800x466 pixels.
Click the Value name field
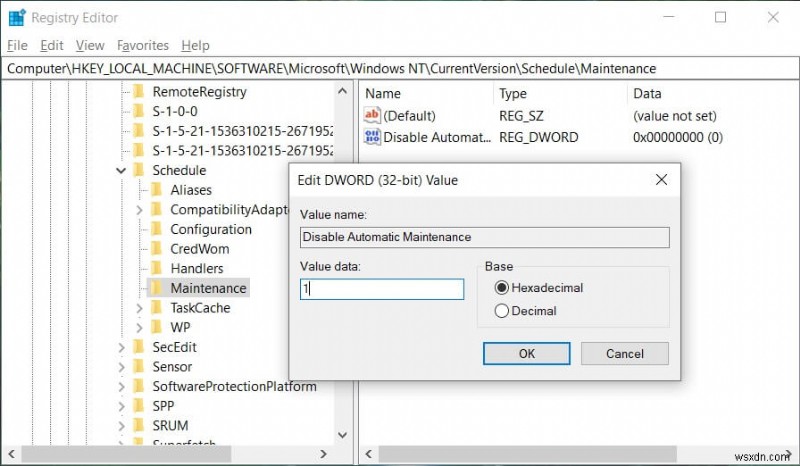(485, 237)
